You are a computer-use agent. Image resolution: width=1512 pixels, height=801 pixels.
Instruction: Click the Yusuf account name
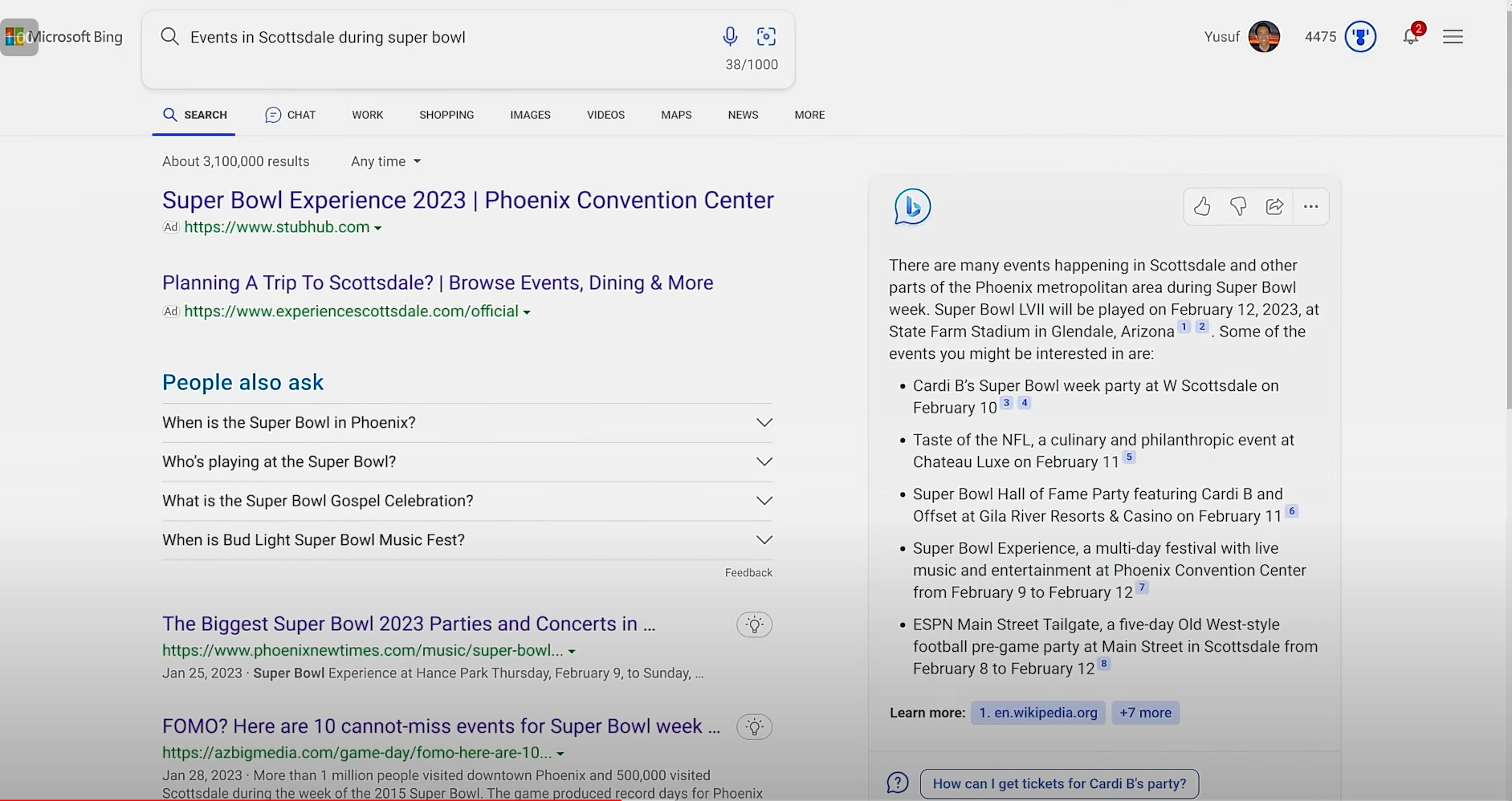coord(1221,36)
